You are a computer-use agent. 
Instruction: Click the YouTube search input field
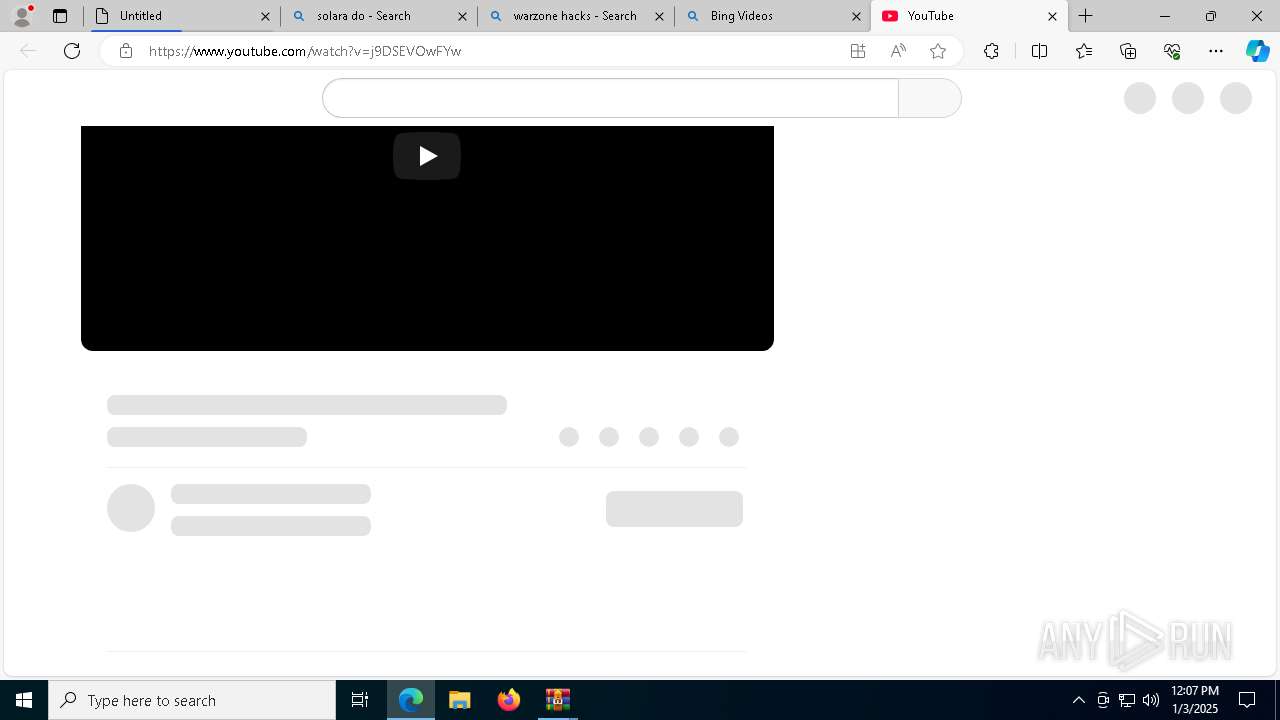tap(610, 98)
